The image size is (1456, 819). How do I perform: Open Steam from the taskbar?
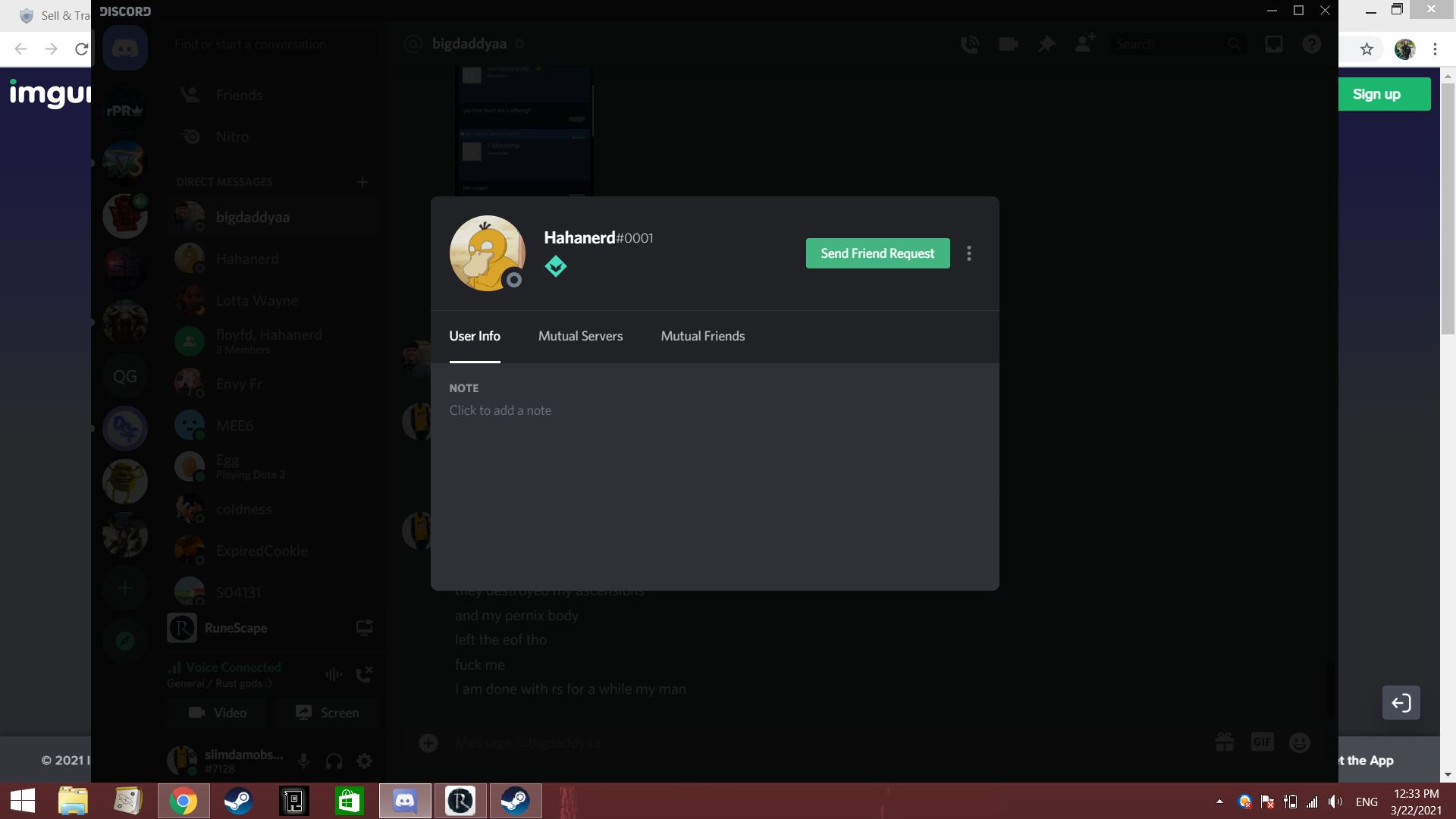tap(238, 801)
